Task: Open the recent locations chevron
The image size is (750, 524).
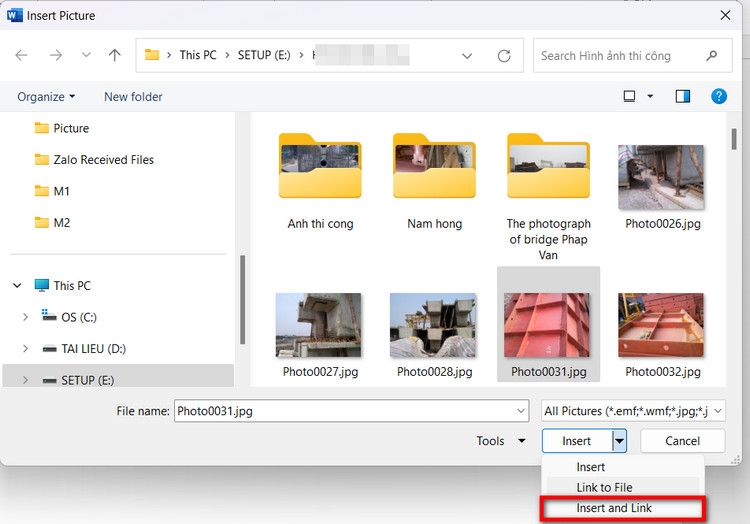Action: point(86,55)
